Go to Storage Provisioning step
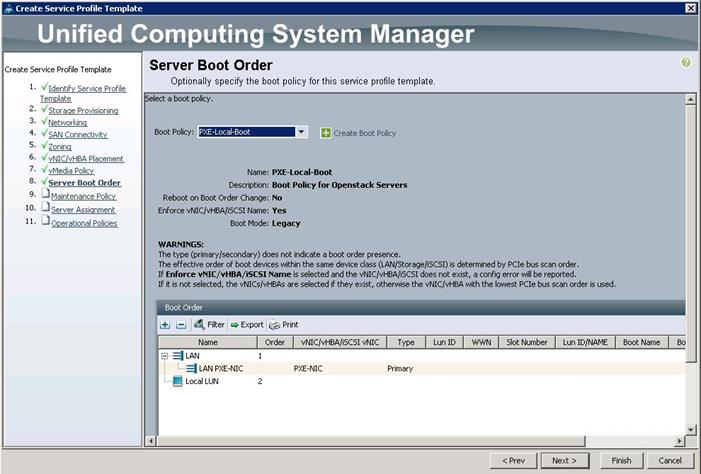701x474 pixels. tap(83, 110)
